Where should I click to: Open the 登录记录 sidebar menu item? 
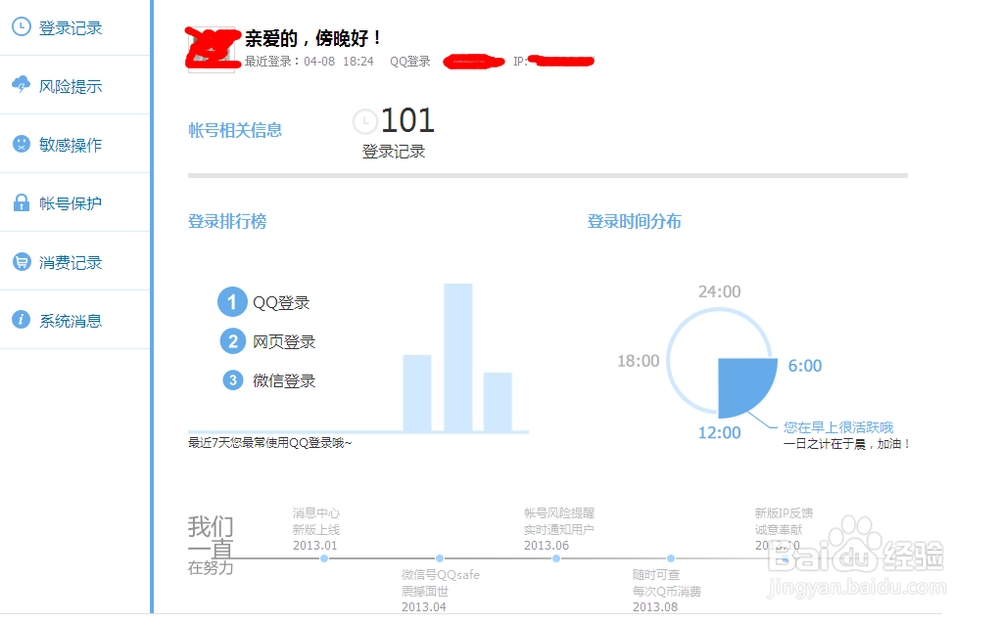(75, 27)
